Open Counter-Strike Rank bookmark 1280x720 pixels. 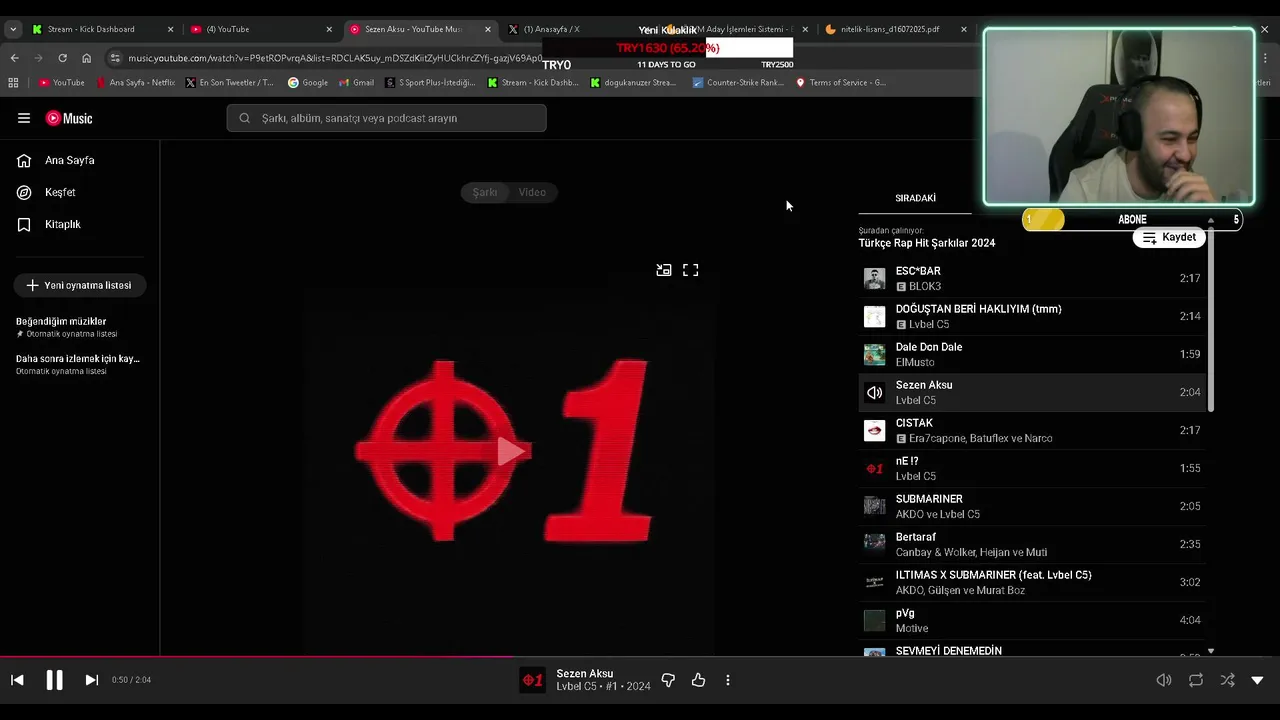point(738,82)
